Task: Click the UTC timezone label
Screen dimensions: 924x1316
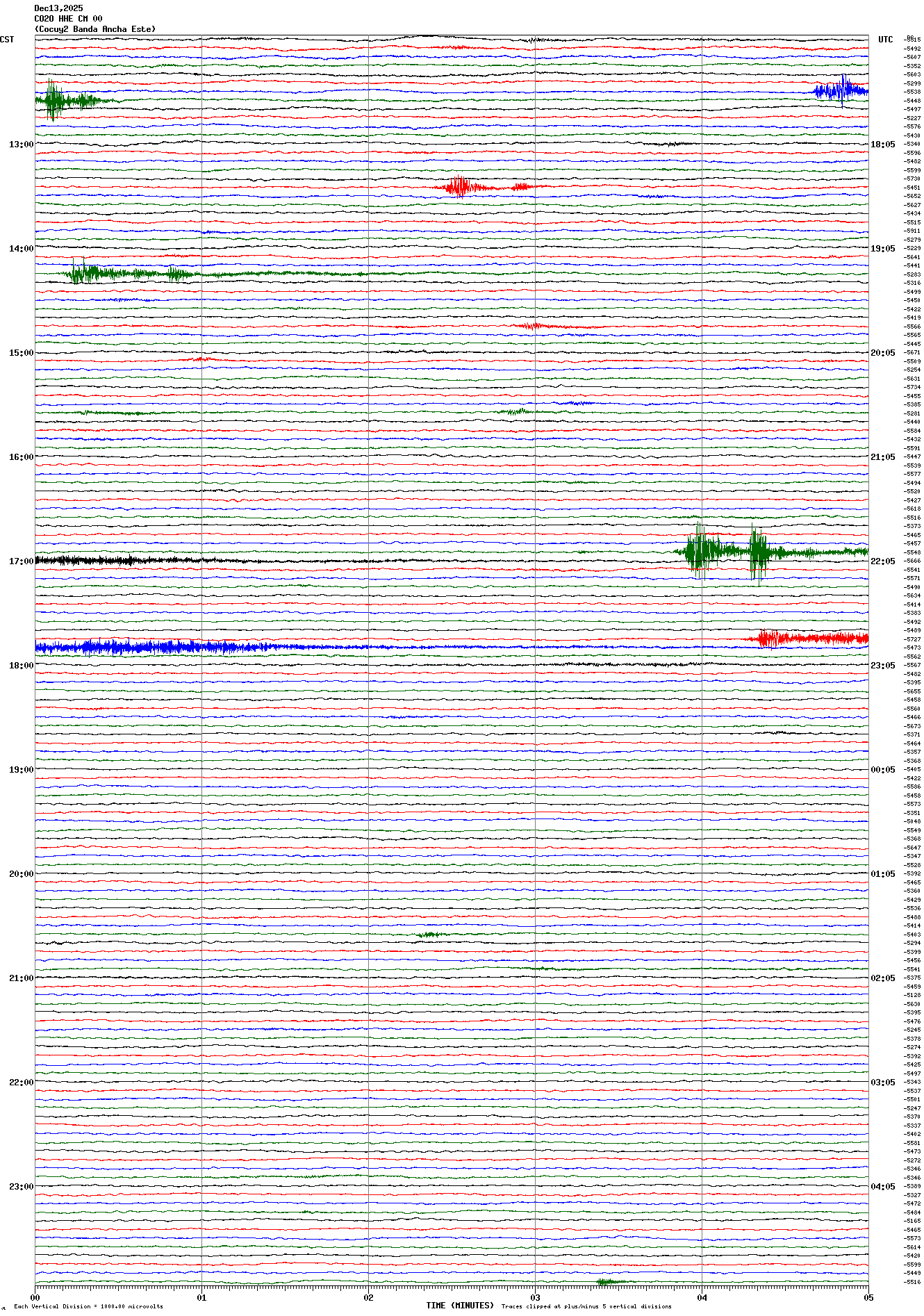Action: pyautogui.click(x=885, y=40)
